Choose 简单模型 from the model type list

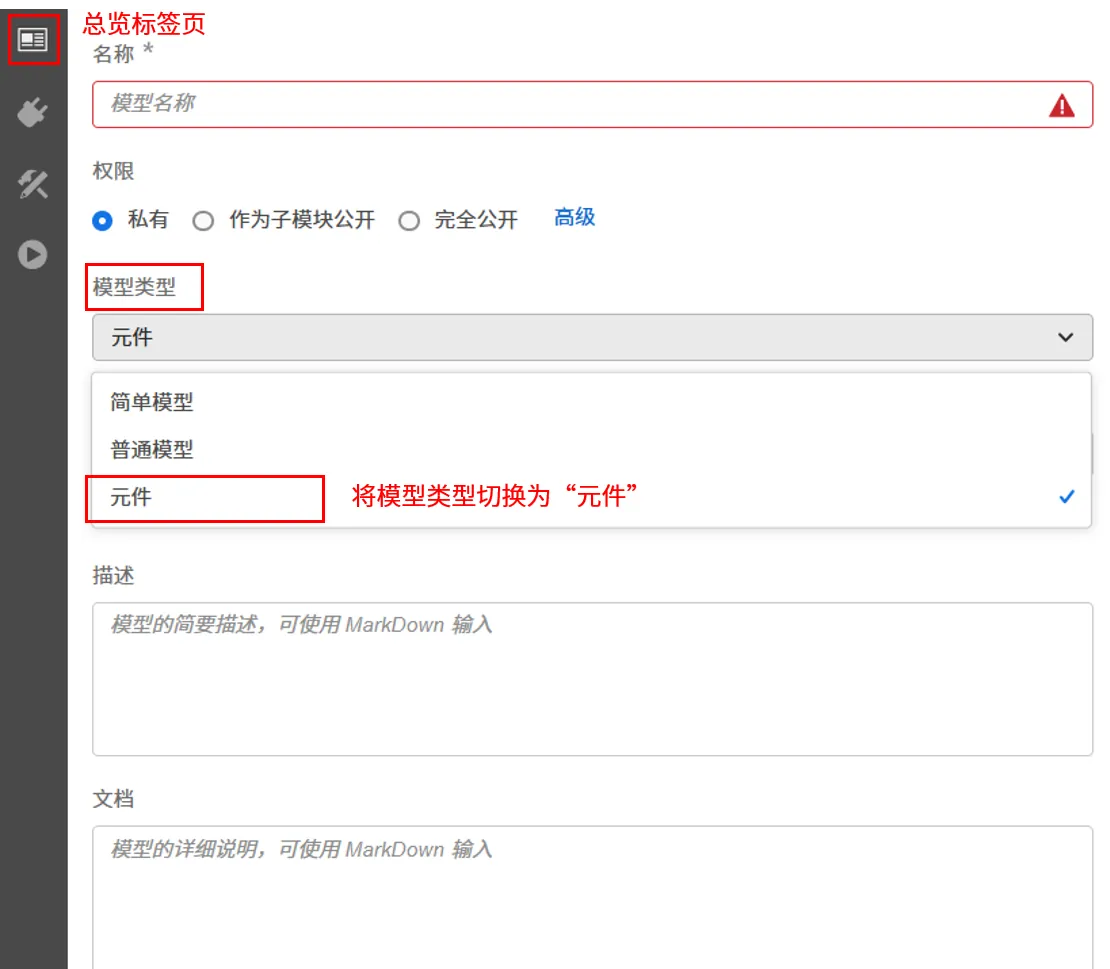click(150, 402)
